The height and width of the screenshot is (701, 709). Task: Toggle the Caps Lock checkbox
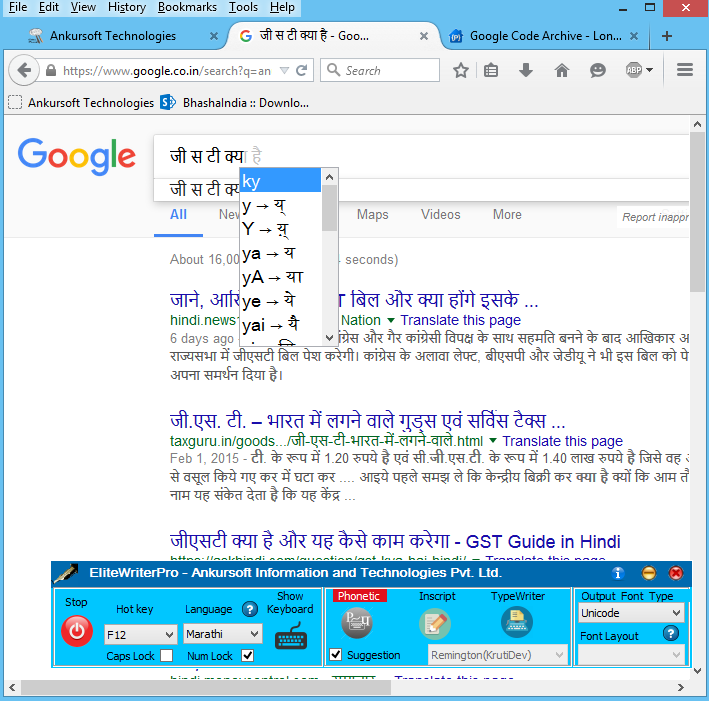tap(166, 655)
